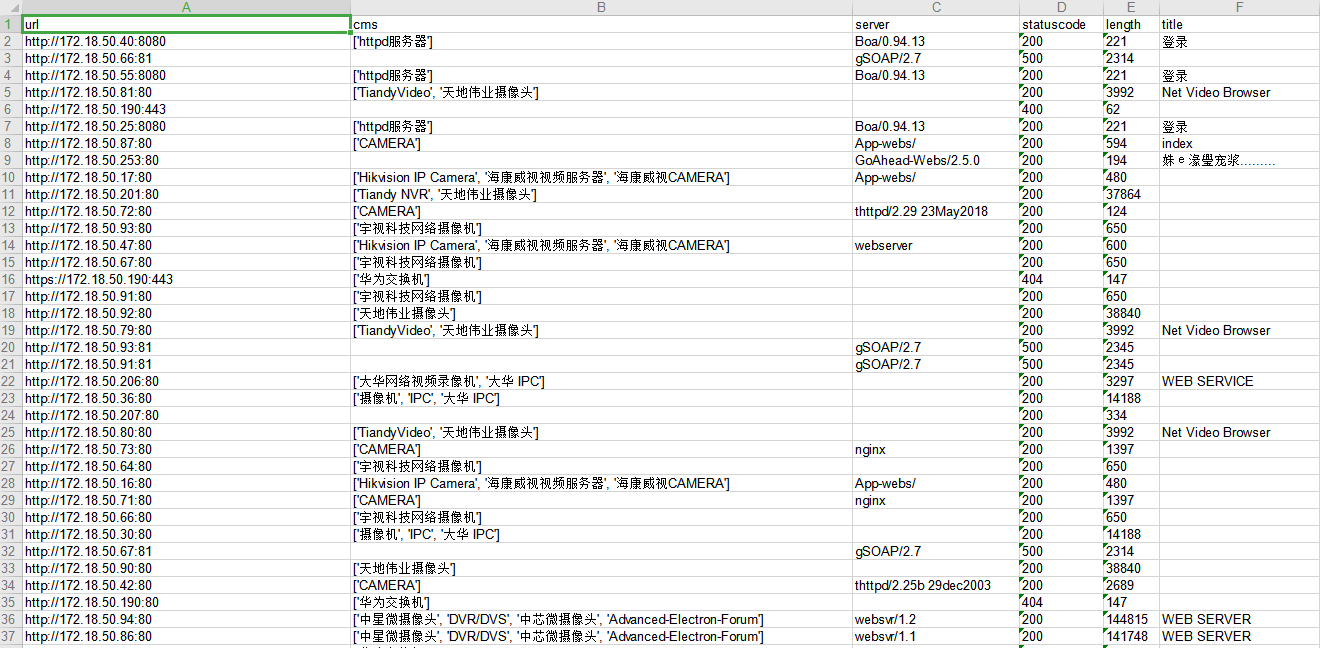The height and width of the screenshot is (648, 1320).
Task: Select row 37 via its row number
Action: [11, 636]
